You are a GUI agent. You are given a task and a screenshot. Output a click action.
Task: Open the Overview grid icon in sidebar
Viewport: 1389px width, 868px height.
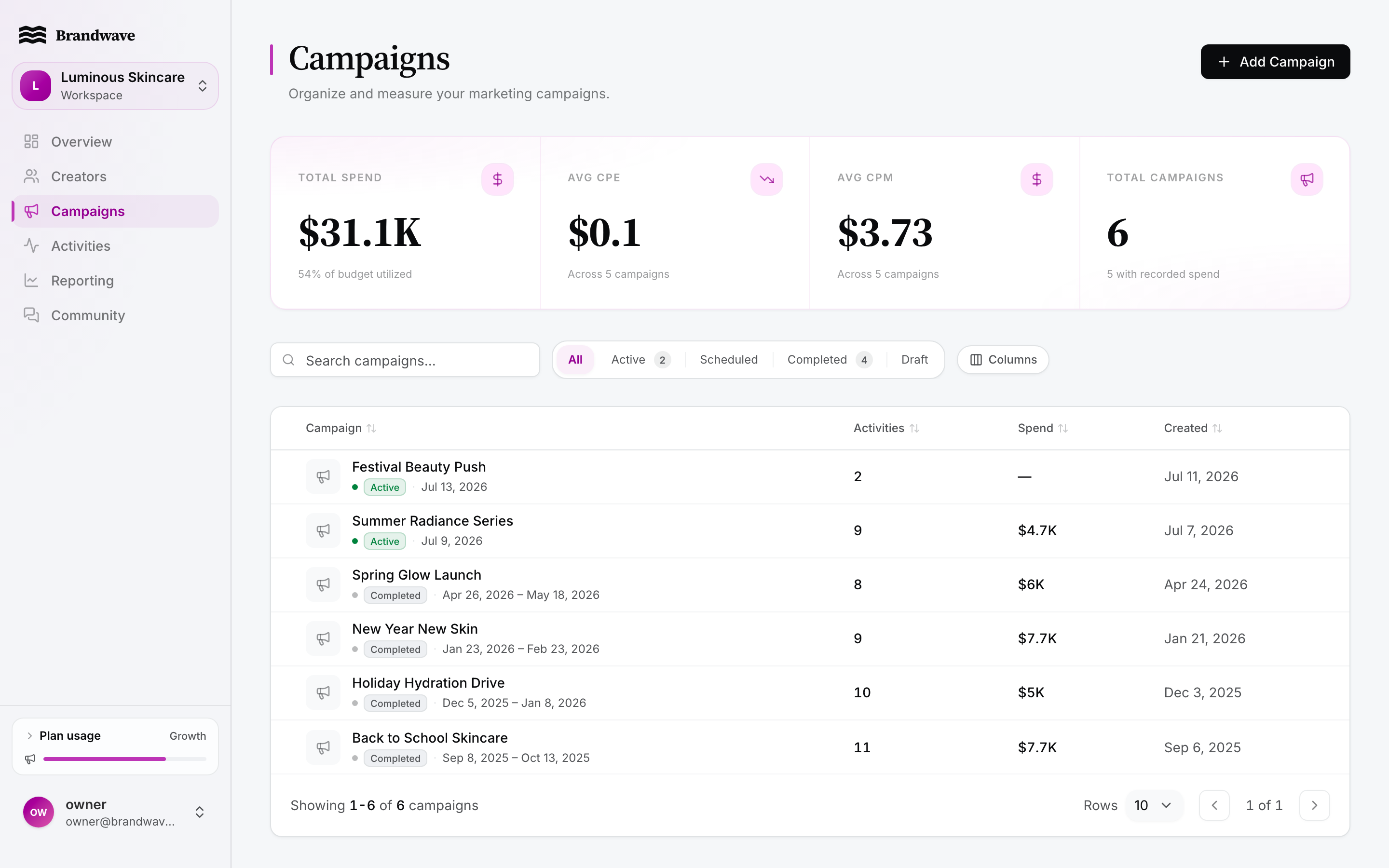(x=31, y=141)
